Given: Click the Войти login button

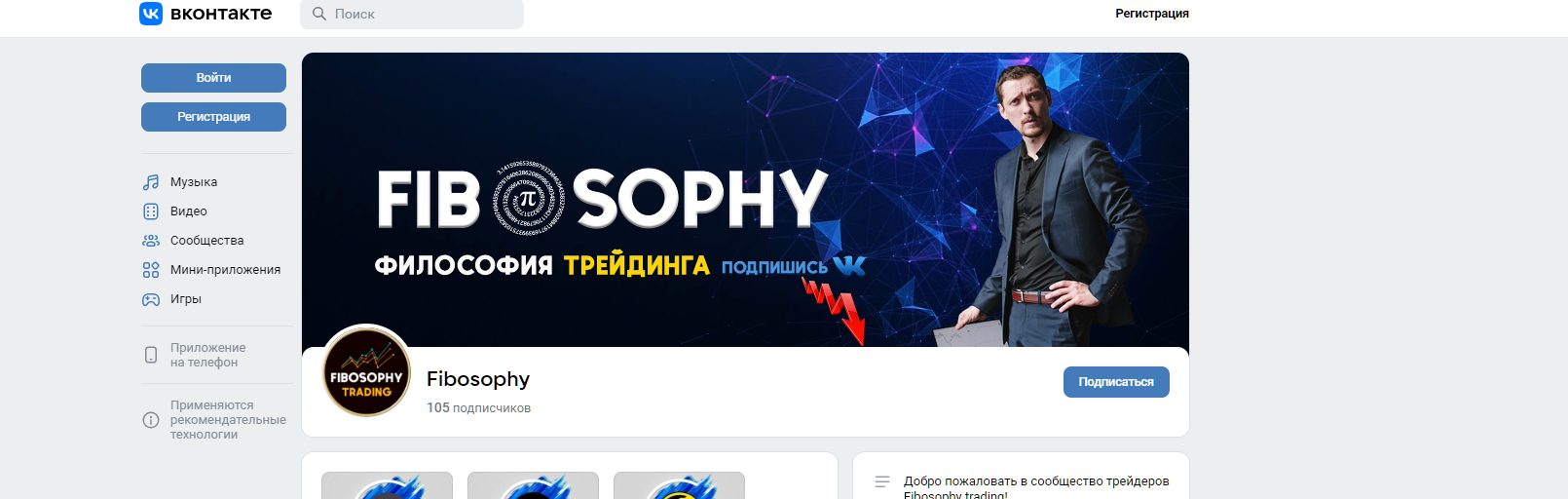Looking at the screenshot, I should [x=213, y=78].
